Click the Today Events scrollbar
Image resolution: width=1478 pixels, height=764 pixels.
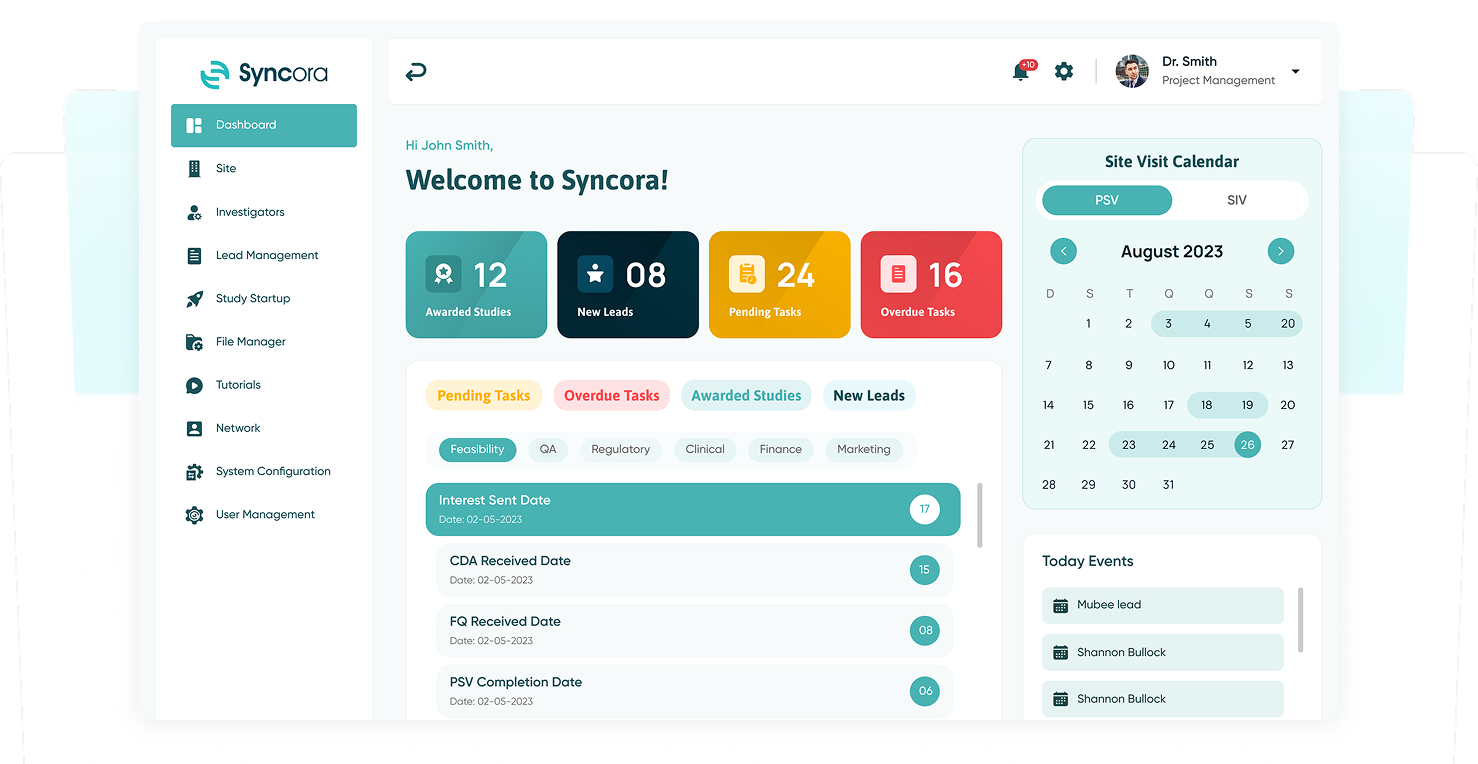tap(1301, 620)
